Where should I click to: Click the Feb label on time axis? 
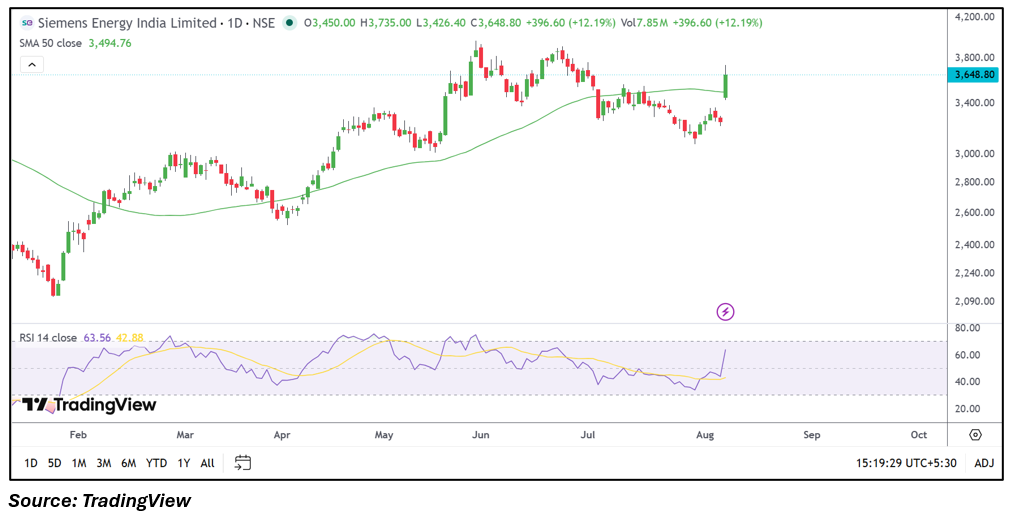78,435
